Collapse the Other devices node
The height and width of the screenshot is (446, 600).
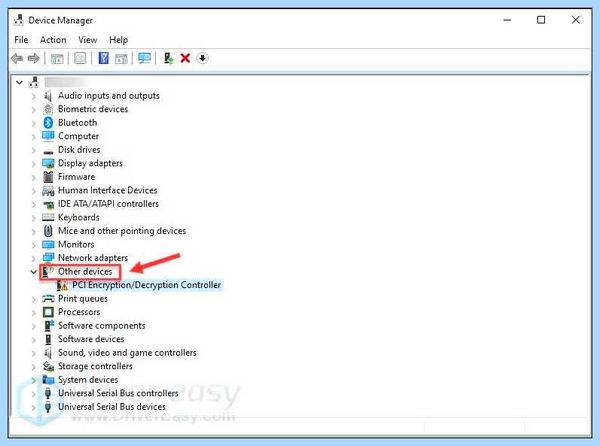click(34, 272)
